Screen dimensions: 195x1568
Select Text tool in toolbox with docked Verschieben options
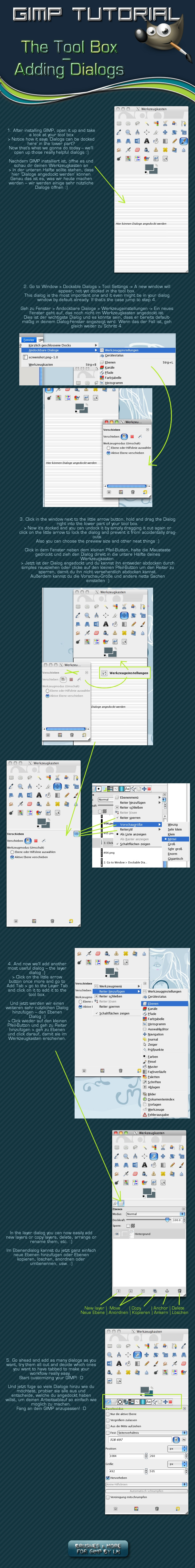[39, 795]
